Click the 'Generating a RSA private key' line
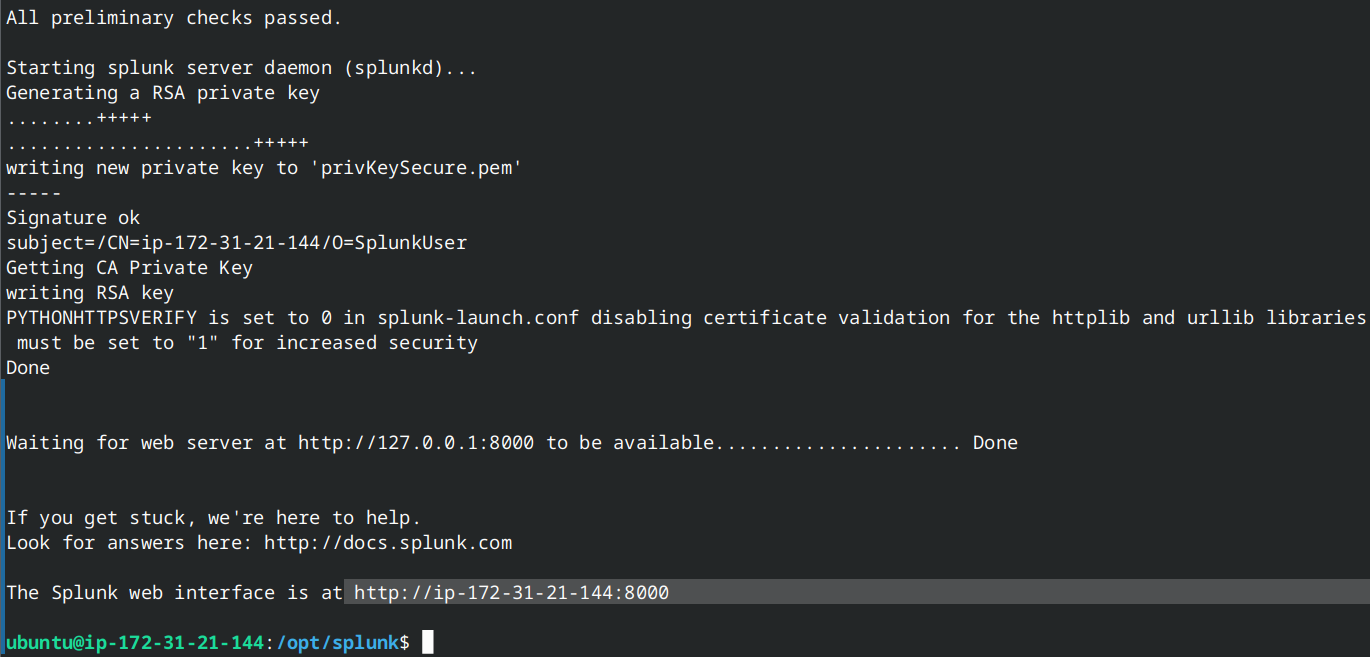This screenshot has height=657, width=1370. 163,93
